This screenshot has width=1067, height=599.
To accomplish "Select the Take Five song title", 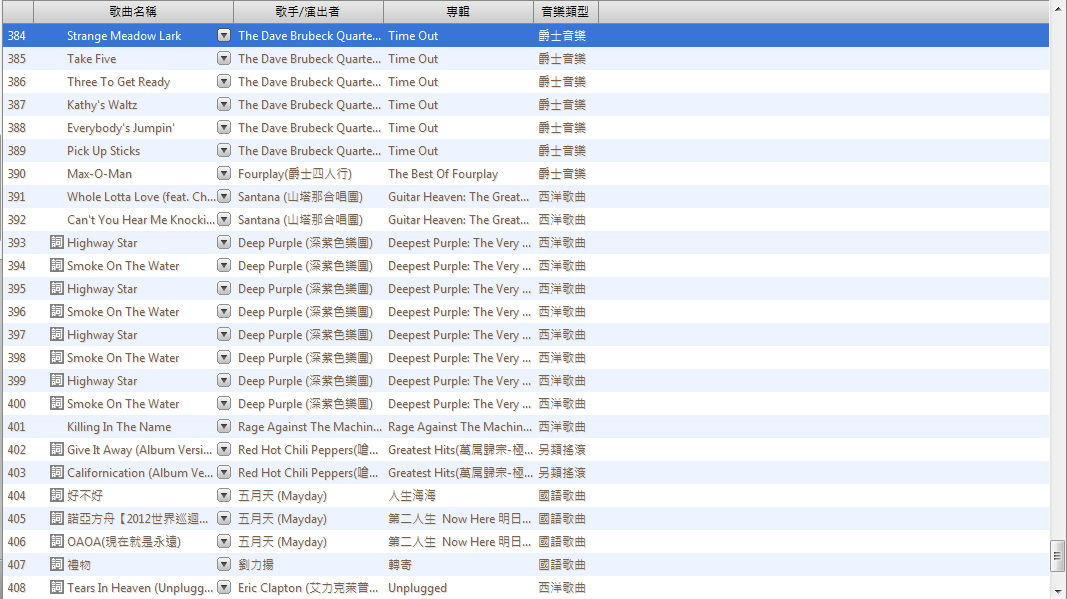I will click(x=91, y=59).
